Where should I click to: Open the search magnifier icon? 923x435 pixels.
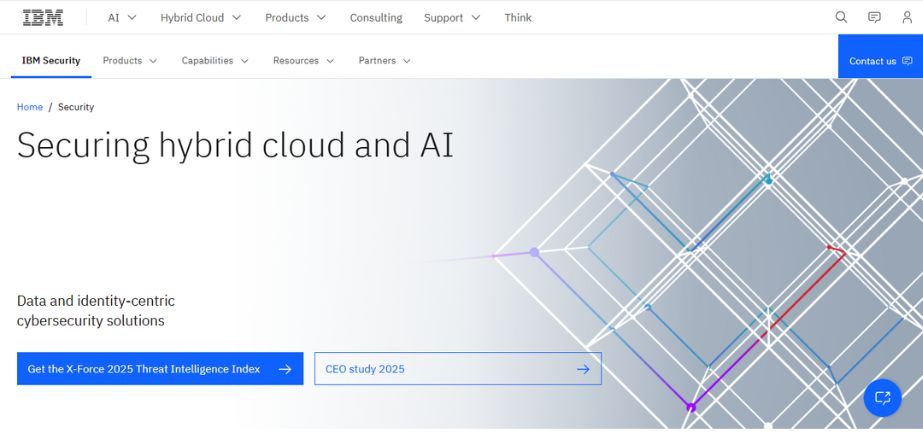click(841, 17)
